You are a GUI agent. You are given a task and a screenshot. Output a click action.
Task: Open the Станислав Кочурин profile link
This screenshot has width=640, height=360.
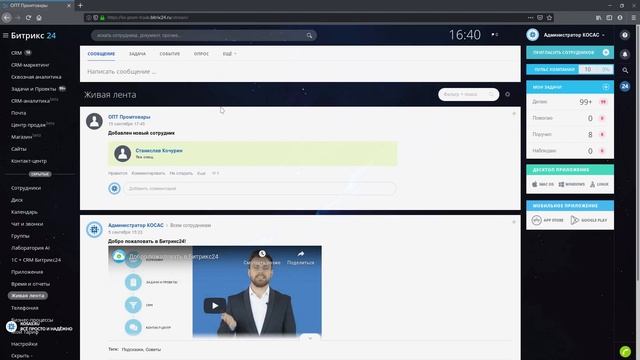pos(159,150)
